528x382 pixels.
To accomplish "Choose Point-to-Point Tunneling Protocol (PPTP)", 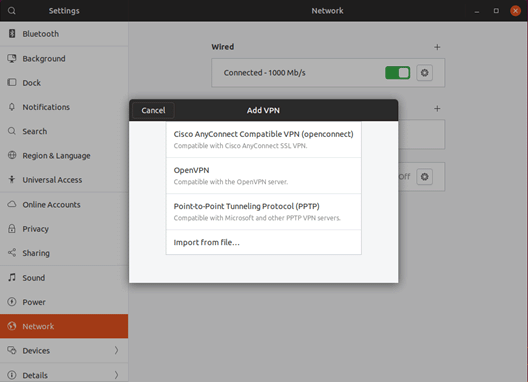I will point(264,212).
